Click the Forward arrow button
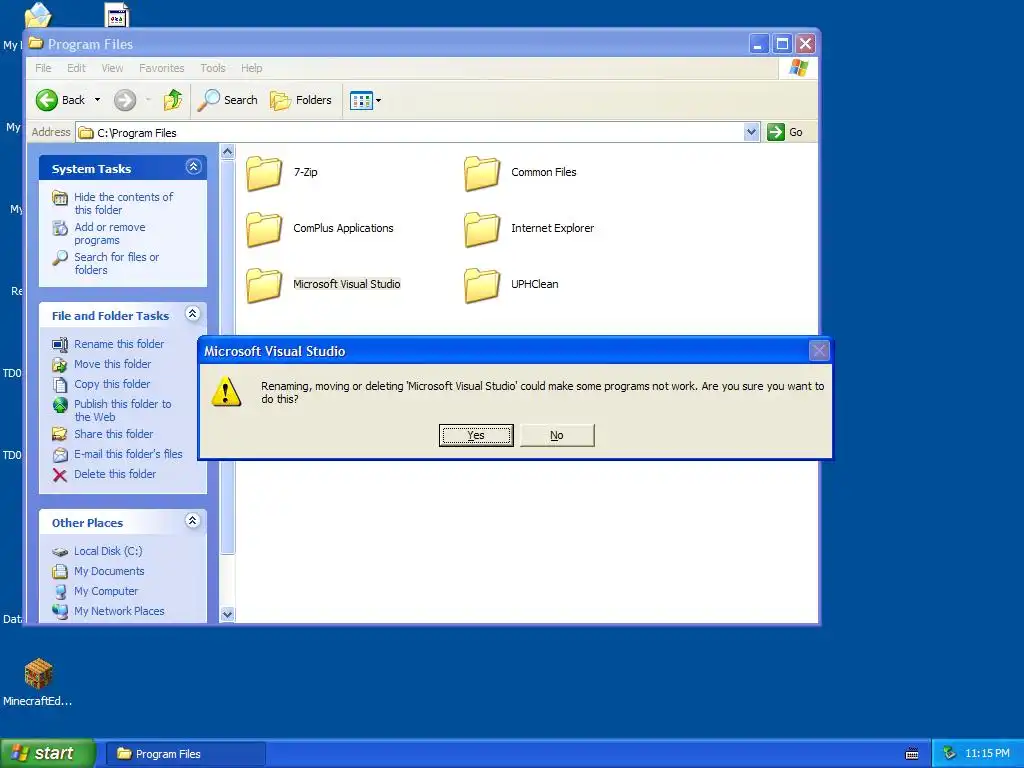The height and width of the screenshot is (768, 1024). click(125, 100)
